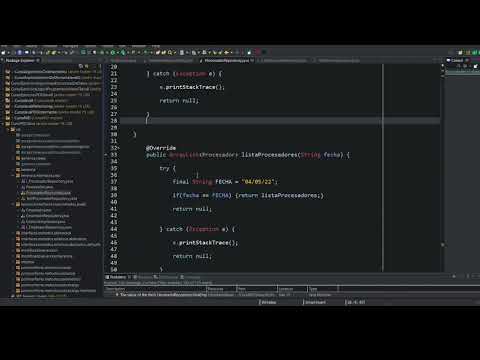480x360 pixels.
Task: Click the New file toolbar icon
Action: (x=3, y=52)
